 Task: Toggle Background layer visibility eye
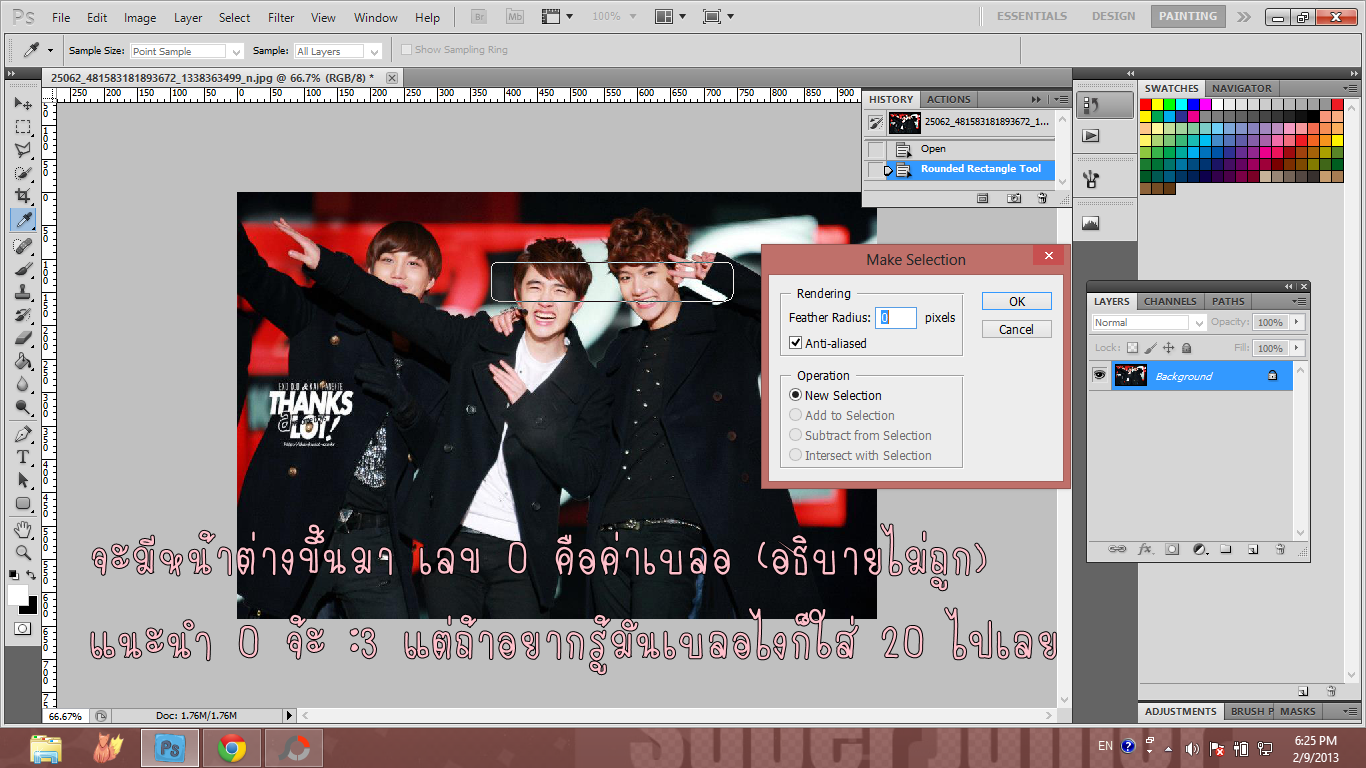pos(1100,375)
